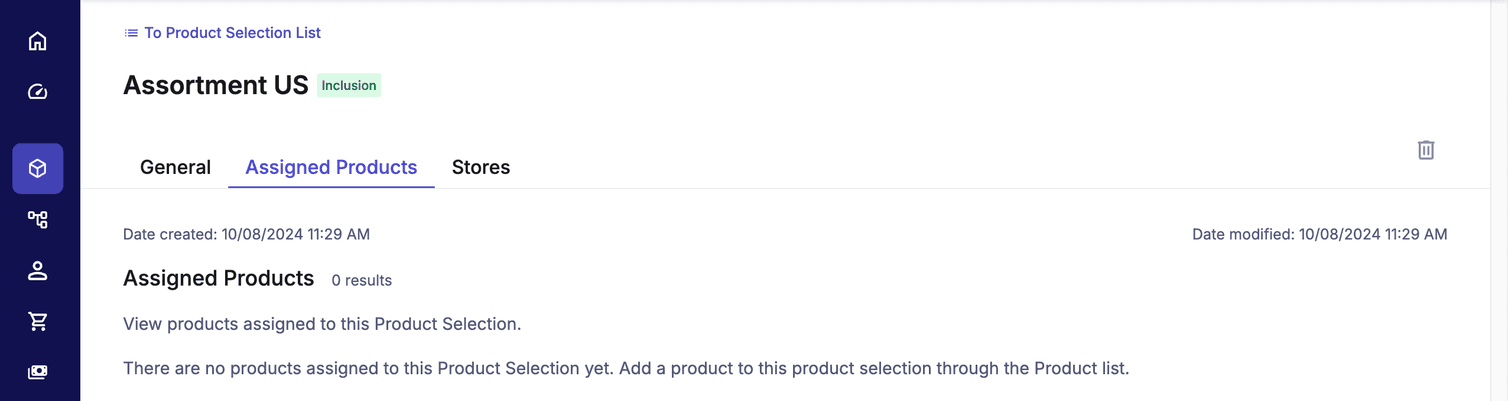Open the Customers person icon

[x=38, y=270]
